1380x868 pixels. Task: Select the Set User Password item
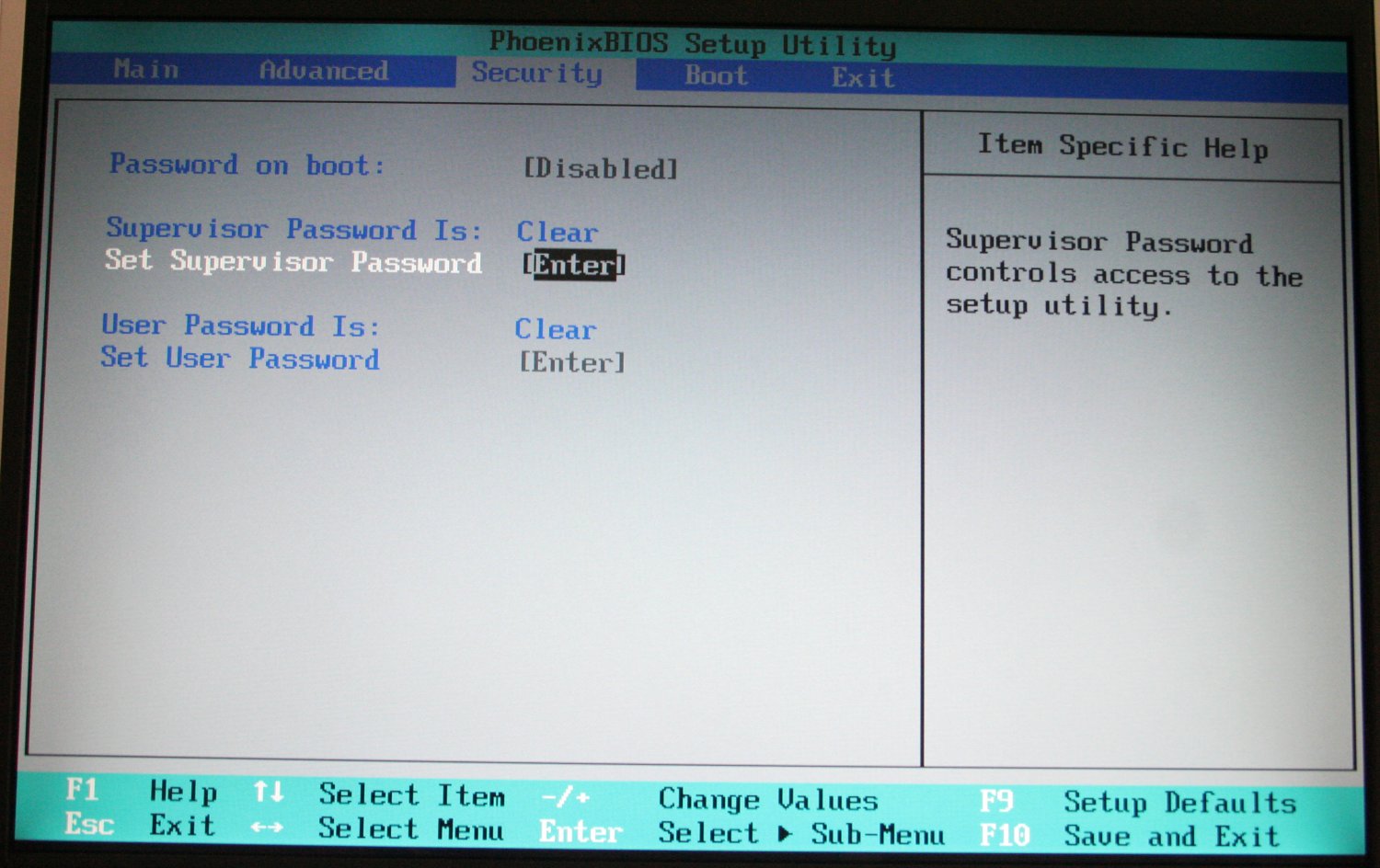click(x=240, y=358)
